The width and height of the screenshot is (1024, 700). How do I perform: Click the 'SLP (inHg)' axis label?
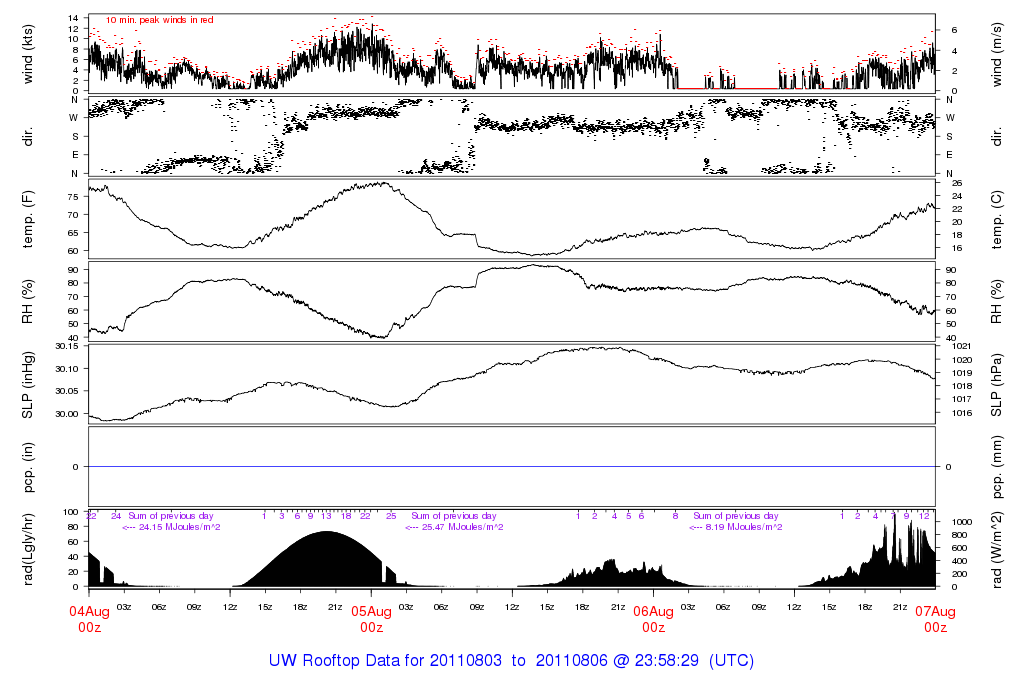(27, 385)
